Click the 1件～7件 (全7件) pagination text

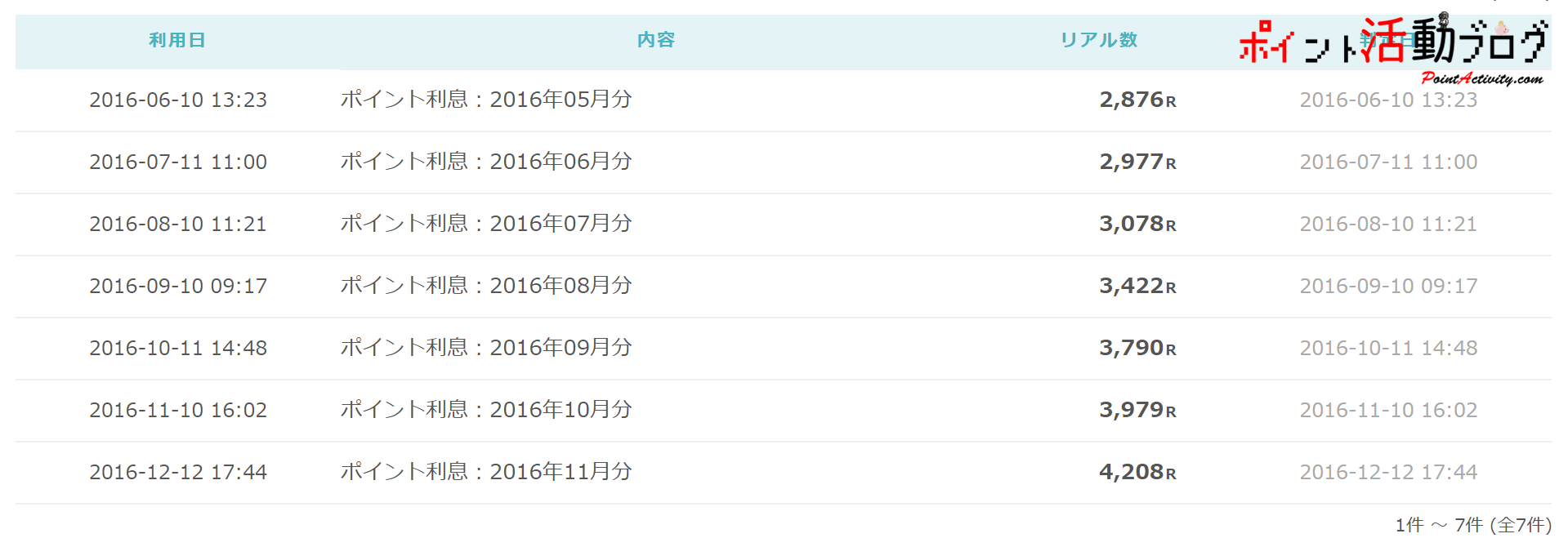(x=1472, y=525)
